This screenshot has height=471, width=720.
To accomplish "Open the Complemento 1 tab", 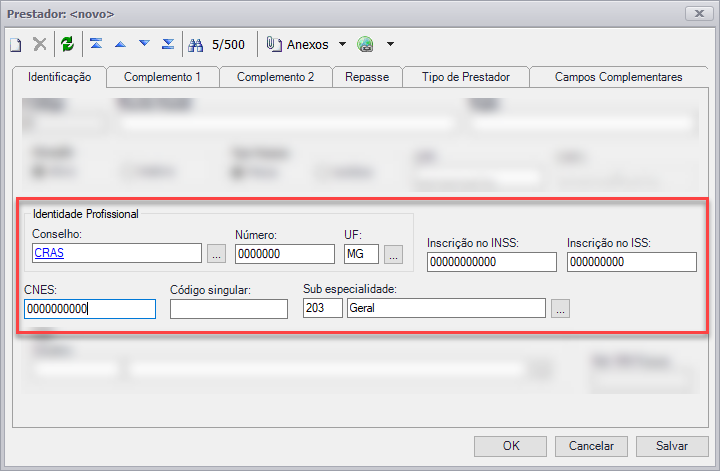I will pyautogui.click(x=163, y=77).
